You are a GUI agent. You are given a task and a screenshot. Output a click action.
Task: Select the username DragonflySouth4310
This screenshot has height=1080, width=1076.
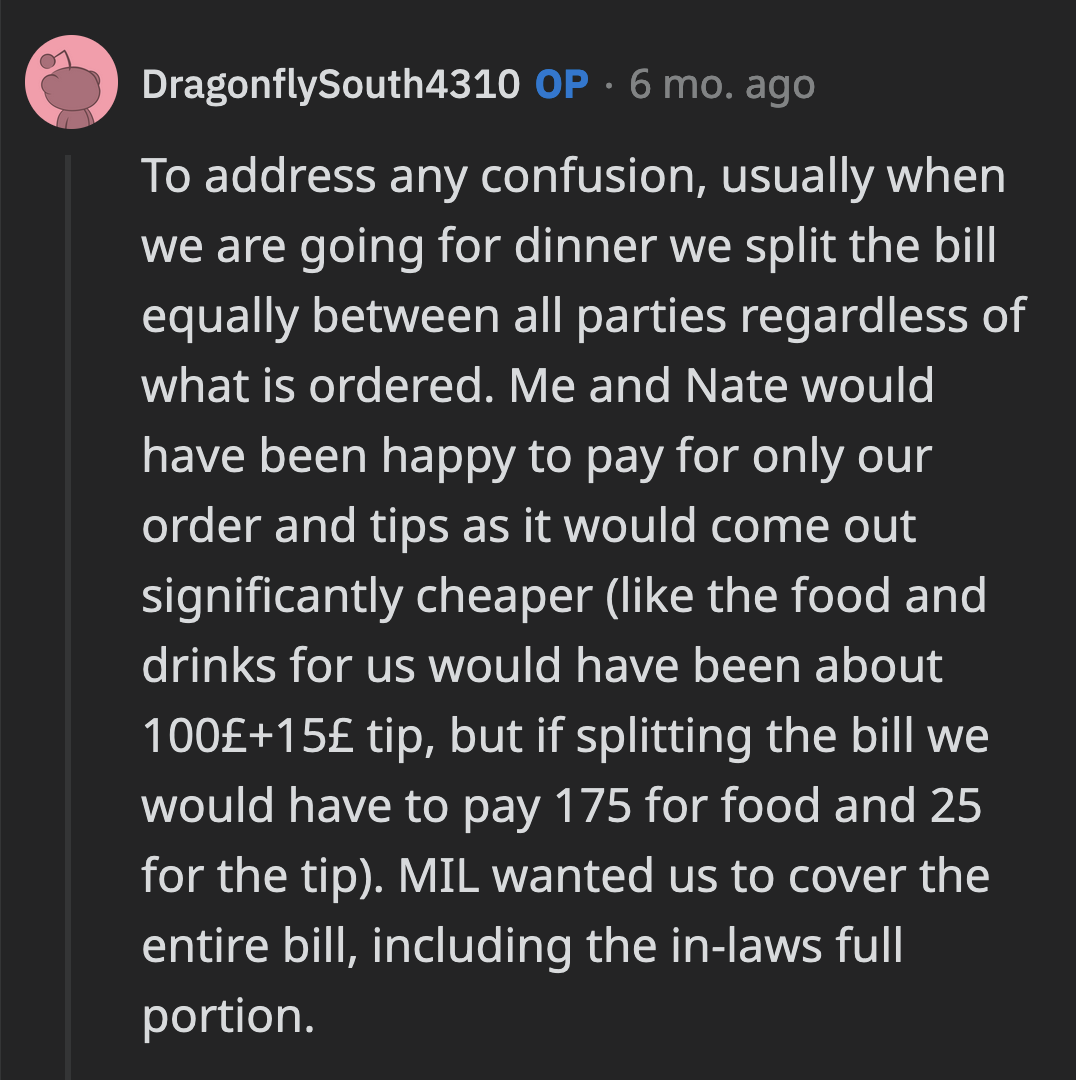tap(330, 86)
